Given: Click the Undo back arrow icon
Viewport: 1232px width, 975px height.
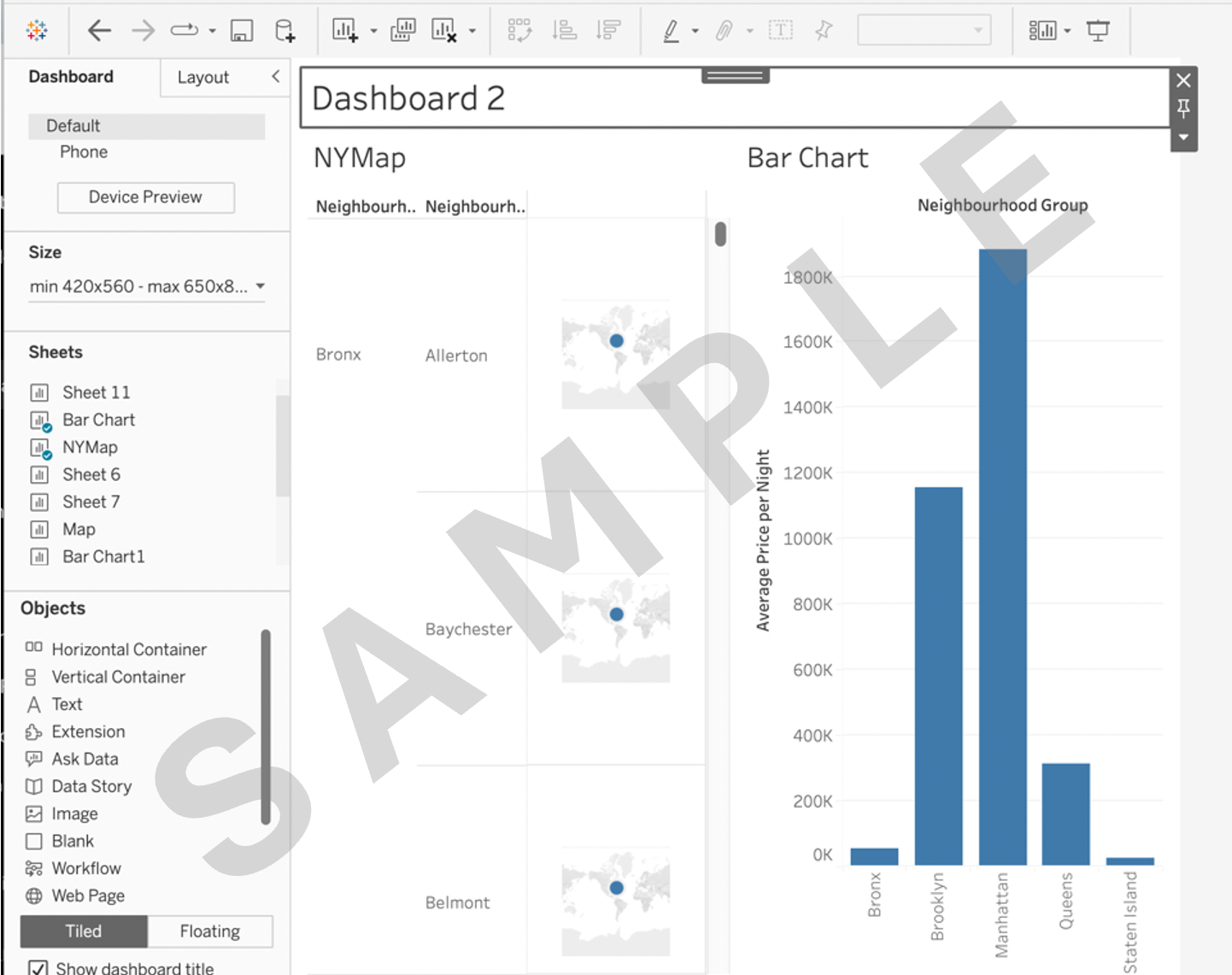Looking at the screenshot, I should coord(99,32).
